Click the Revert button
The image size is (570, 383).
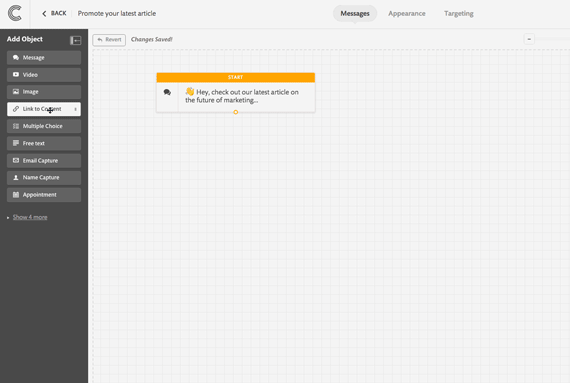[109, 40]
